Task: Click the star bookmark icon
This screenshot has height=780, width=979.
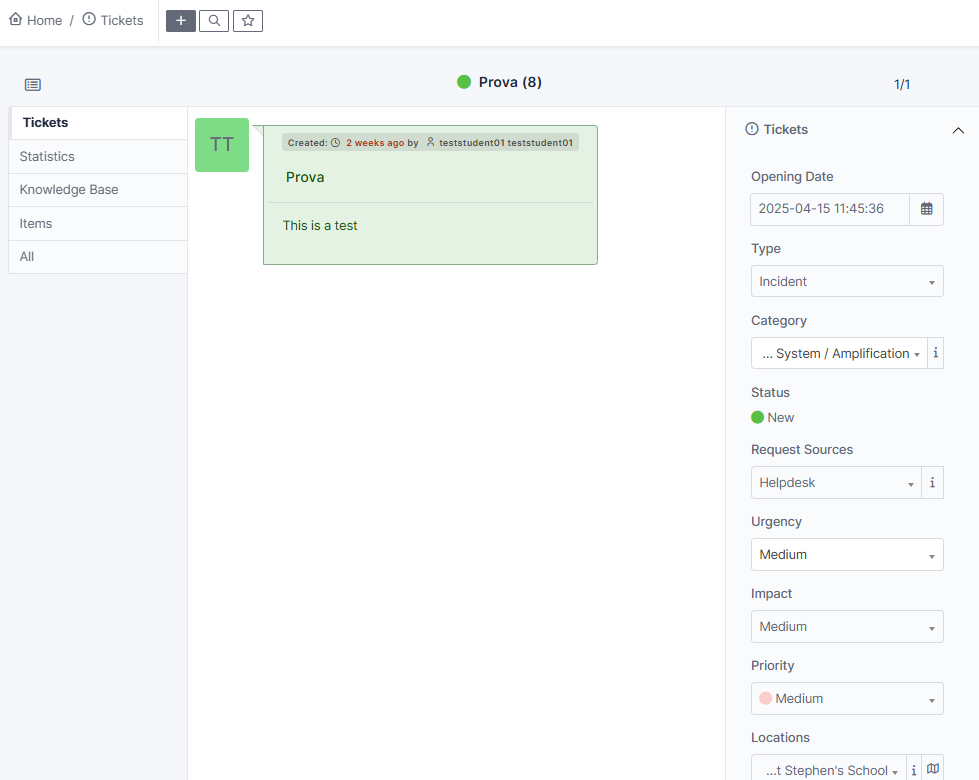Action: coord(248,21)
